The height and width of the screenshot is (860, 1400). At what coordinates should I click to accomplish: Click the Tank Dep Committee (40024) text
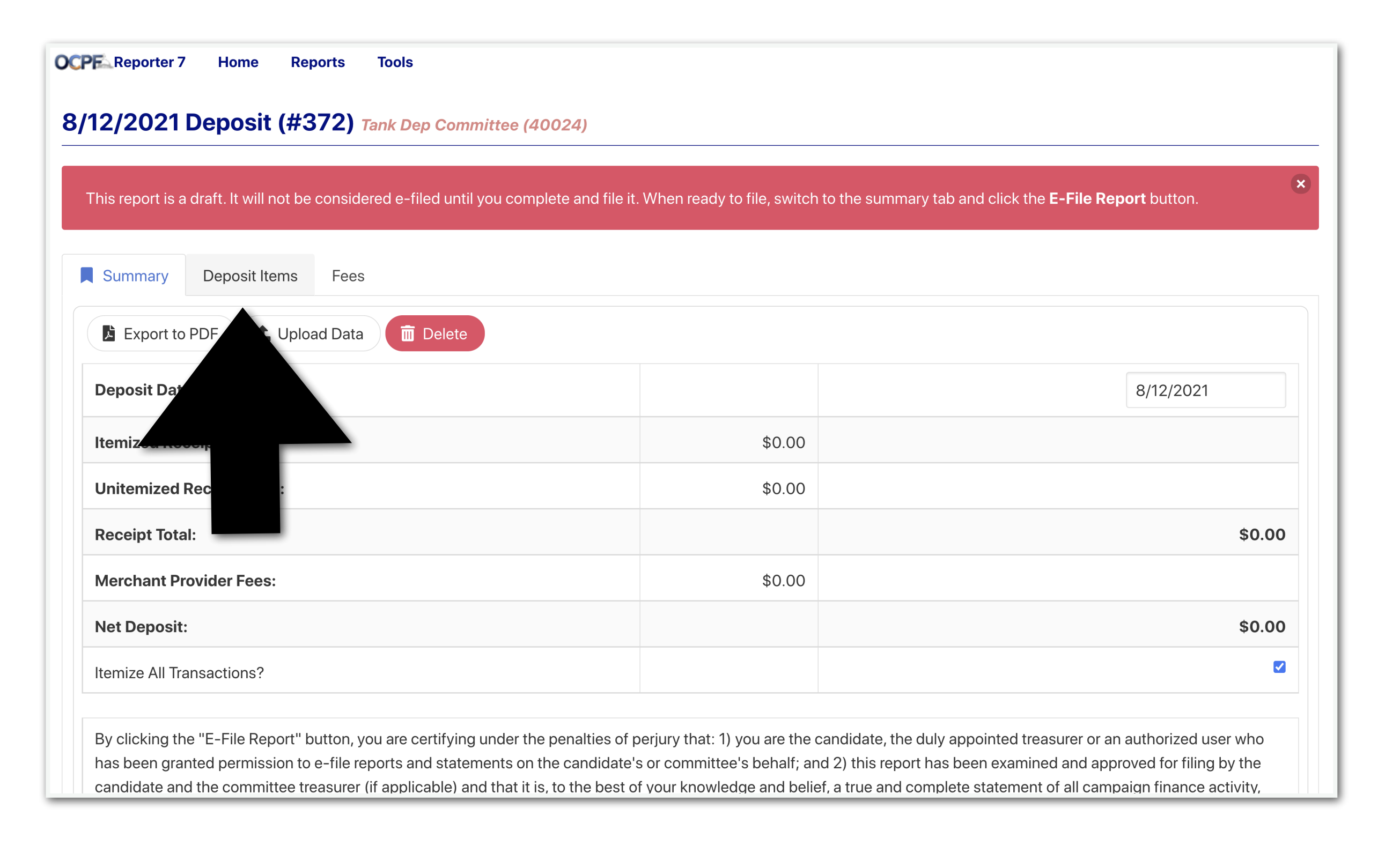click(x=474, y=125)
